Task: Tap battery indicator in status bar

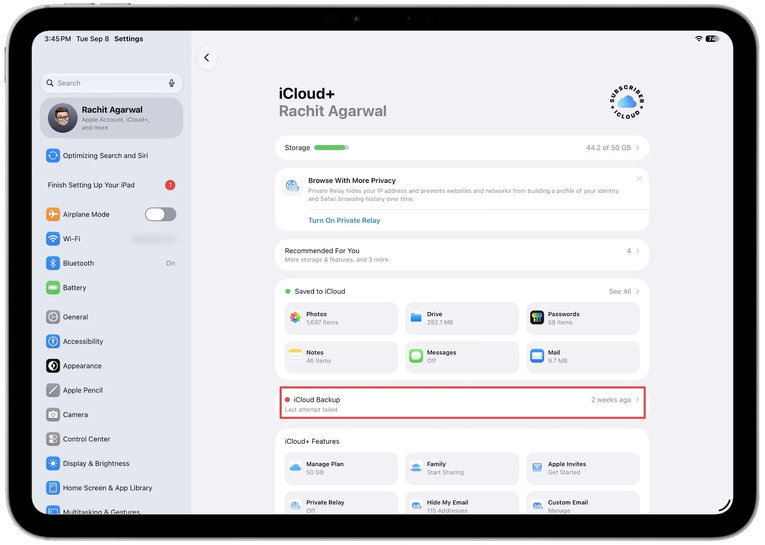Action: (x=712, y=39)
